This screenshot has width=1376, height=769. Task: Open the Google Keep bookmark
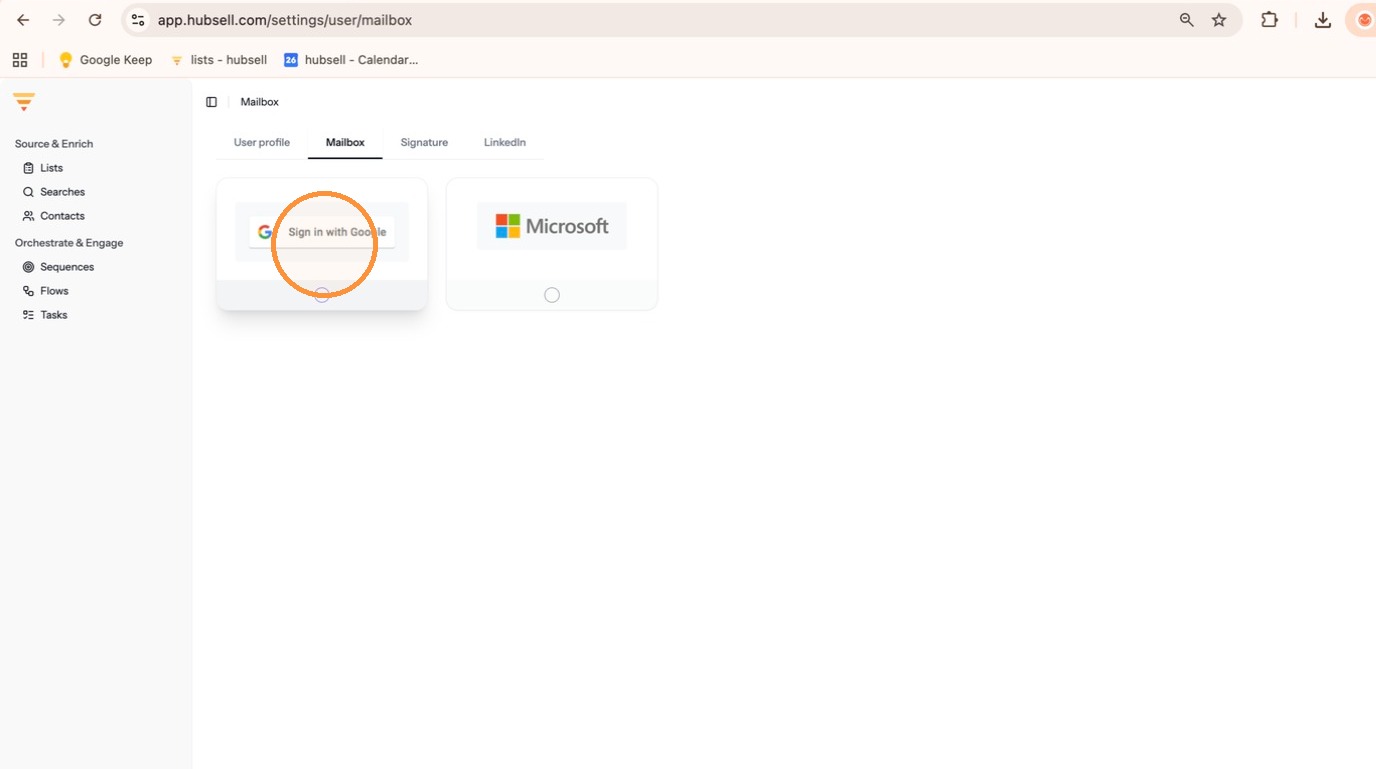pos(105,60)
